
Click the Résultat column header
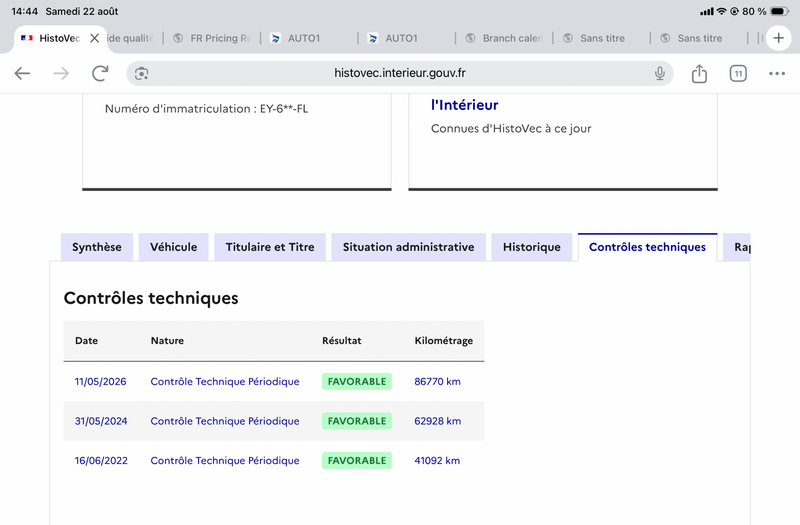click(x=341, y=340)
